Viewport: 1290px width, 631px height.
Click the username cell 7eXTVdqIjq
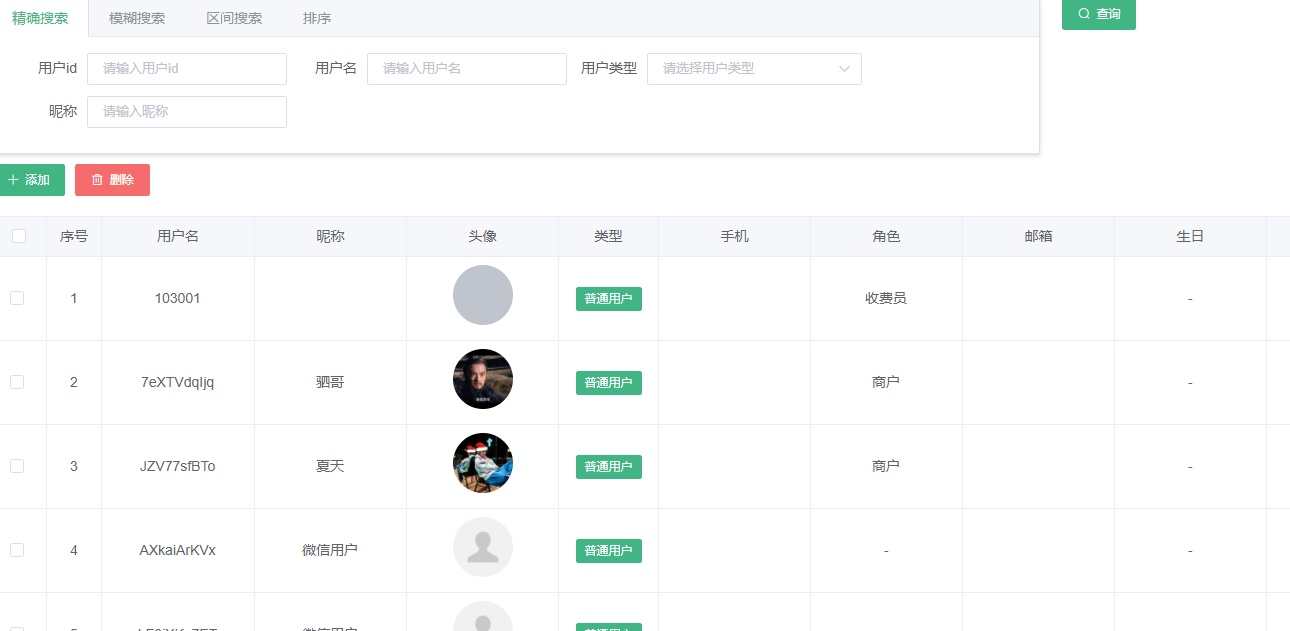178,382
